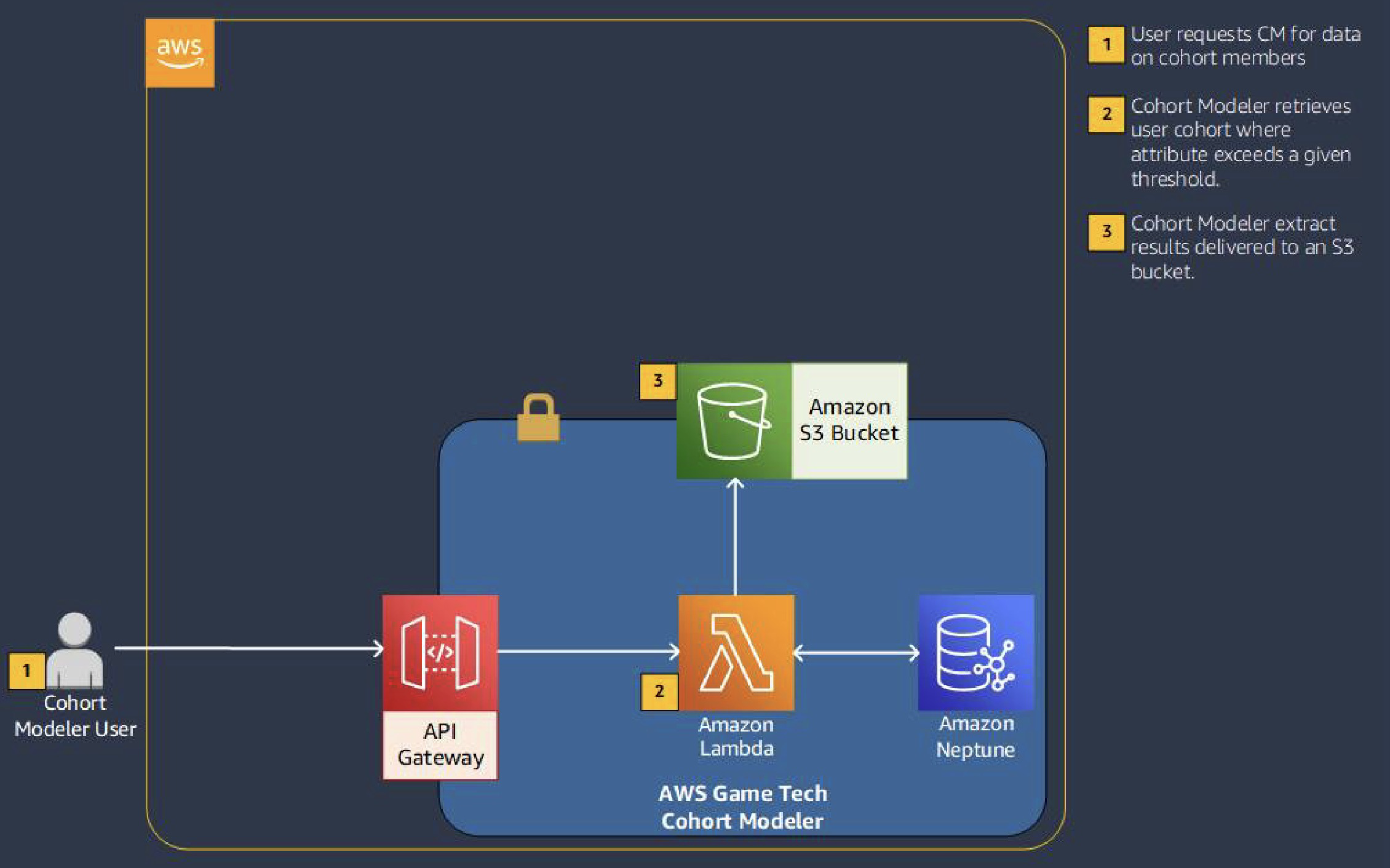Select the Amazon Neptune database icon
The image size is (1390, 868).
pyautogui.click(x=976, y=652)
